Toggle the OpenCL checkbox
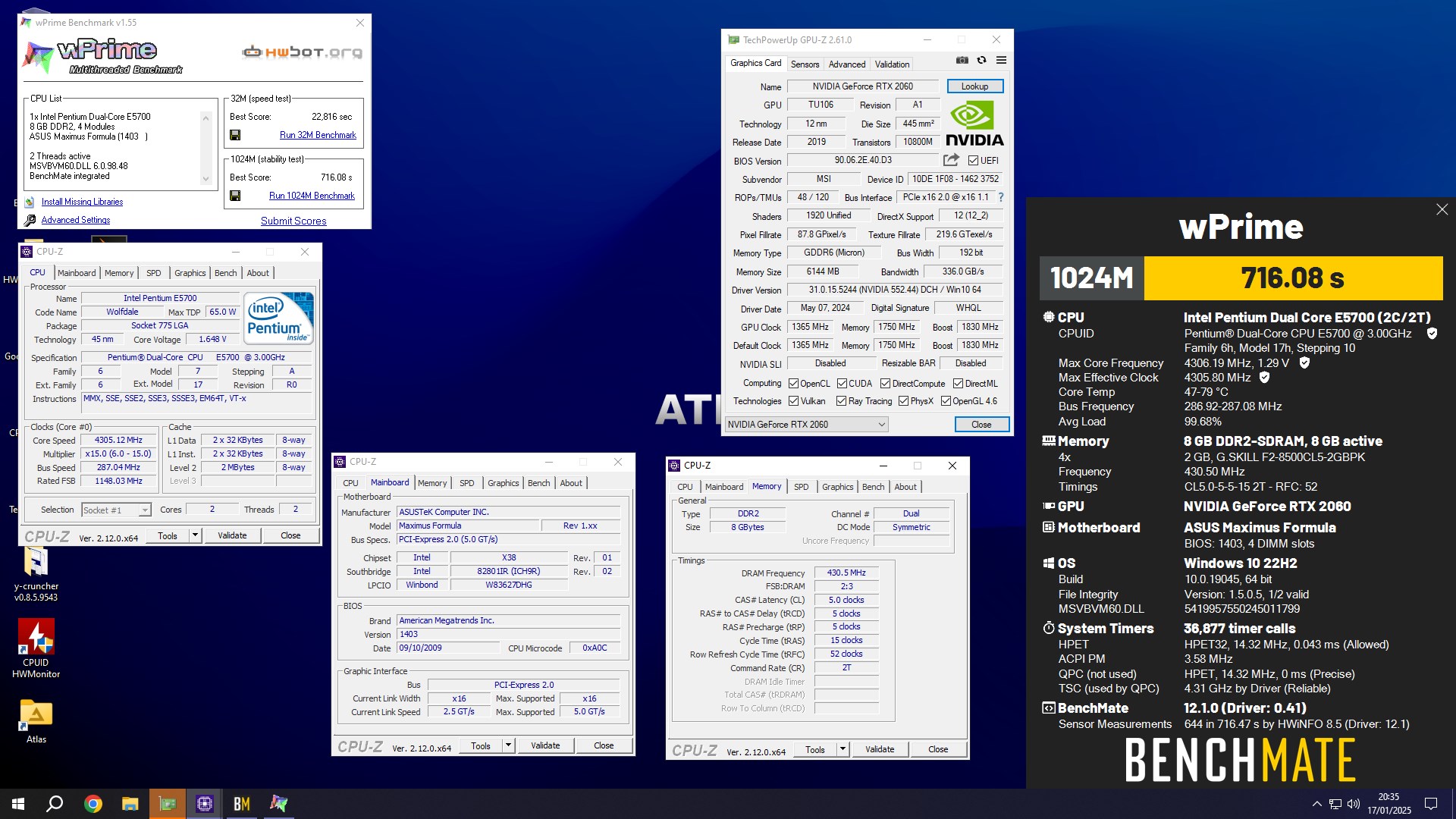1456x819 pixels. [x=793, y=384]
